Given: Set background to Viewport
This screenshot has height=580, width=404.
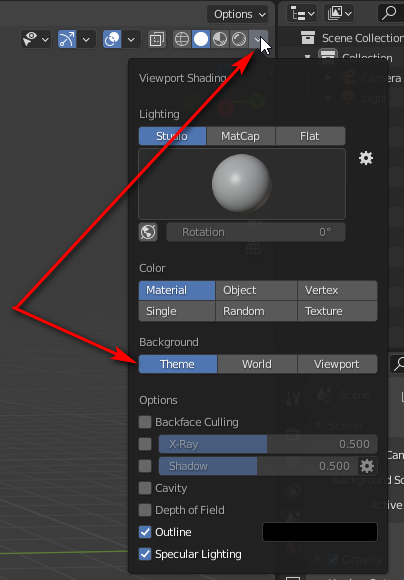Looking at the screenshot, I should (337, 364).
